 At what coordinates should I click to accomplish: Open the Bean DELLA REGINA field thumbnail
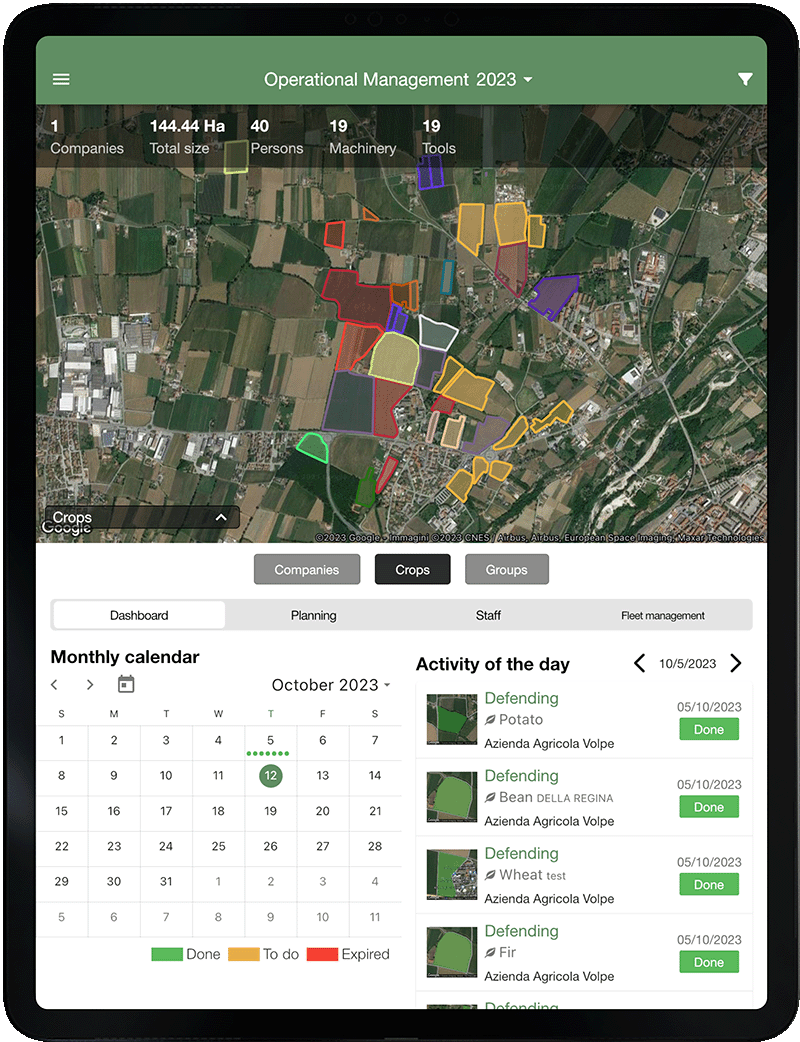[451, 796]
